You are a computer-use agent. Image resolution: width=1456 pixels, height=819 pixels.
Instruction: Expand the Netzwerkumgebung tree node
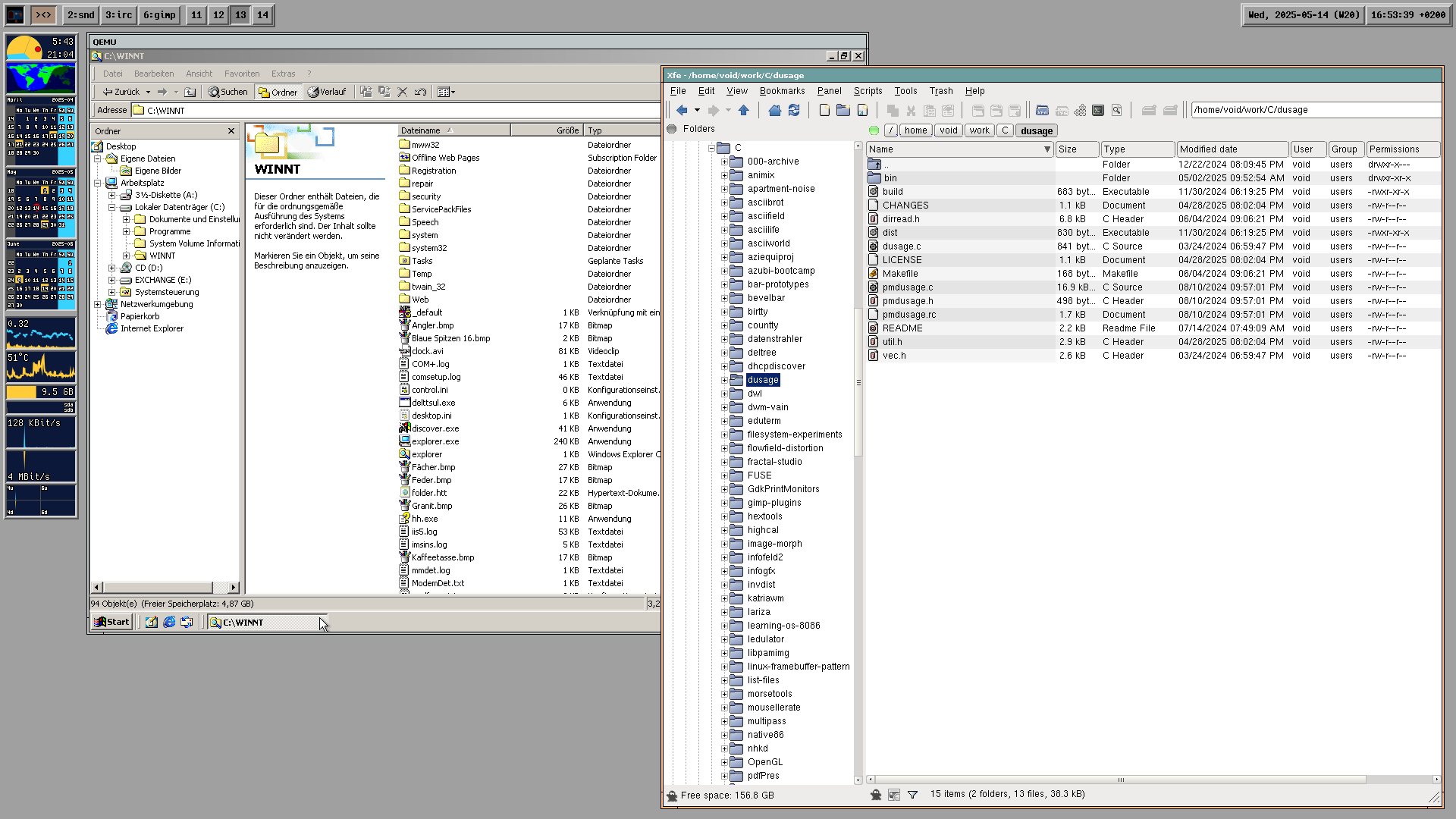coord(98,304)
